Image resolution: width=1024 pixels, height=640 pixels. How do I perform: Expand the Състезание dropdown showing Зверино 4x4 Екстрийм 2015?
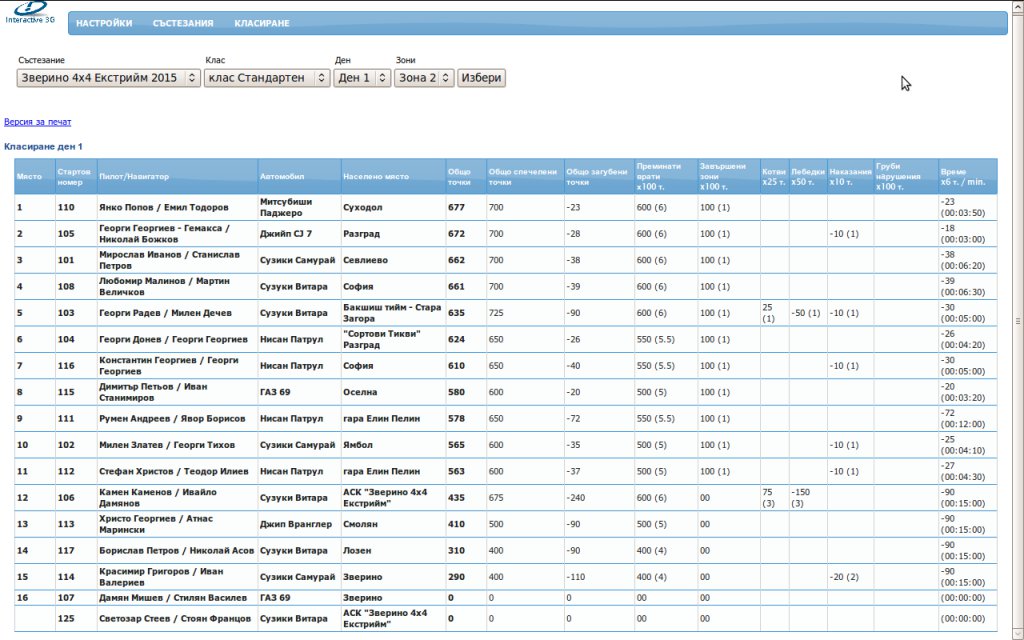pos(108,78)
